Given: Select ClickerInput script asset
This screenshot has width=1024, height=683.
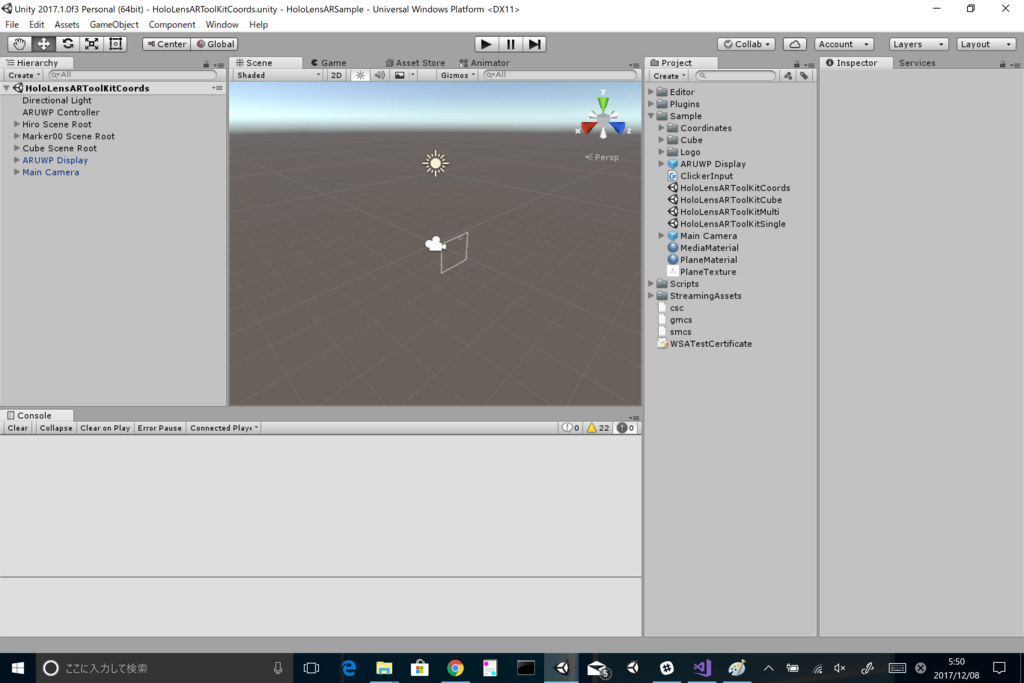Looking at the screenshot, I should click(706, 176).
